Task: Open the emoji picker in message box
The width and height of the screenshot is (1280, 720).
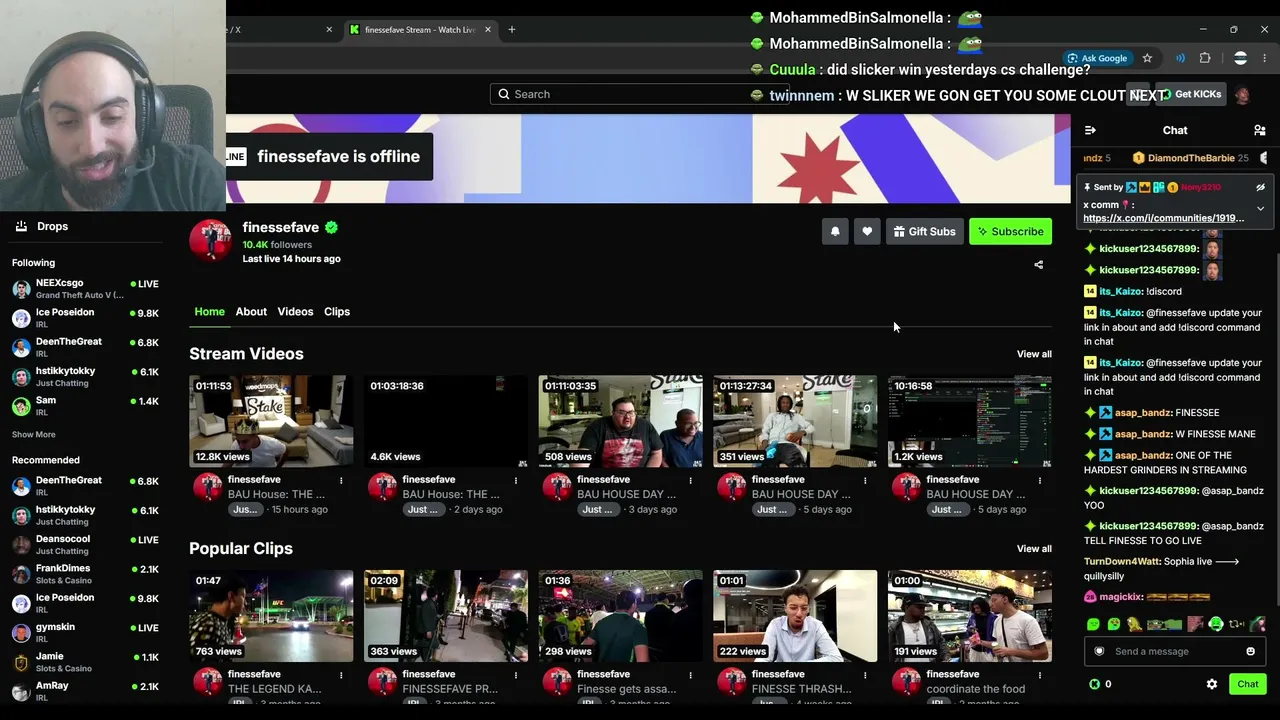Action: coord(1250,651)
